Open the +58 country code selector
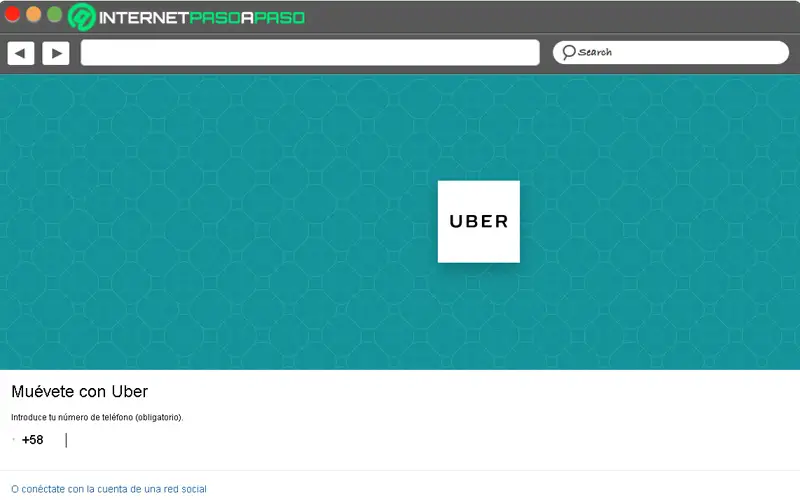 click(x=29, y=440)
